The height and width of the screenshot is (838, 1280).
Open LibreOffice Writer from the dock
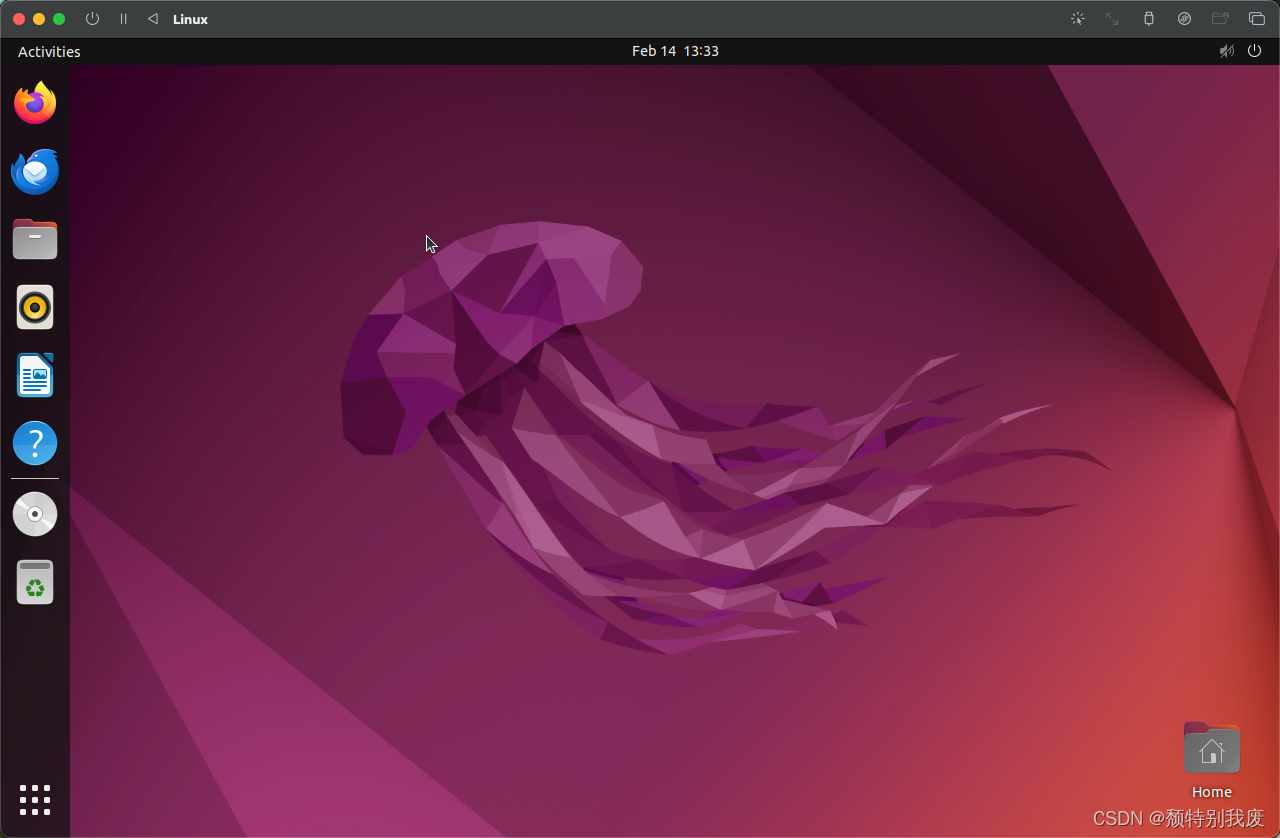pyautogui.click(x=35, y=375)
